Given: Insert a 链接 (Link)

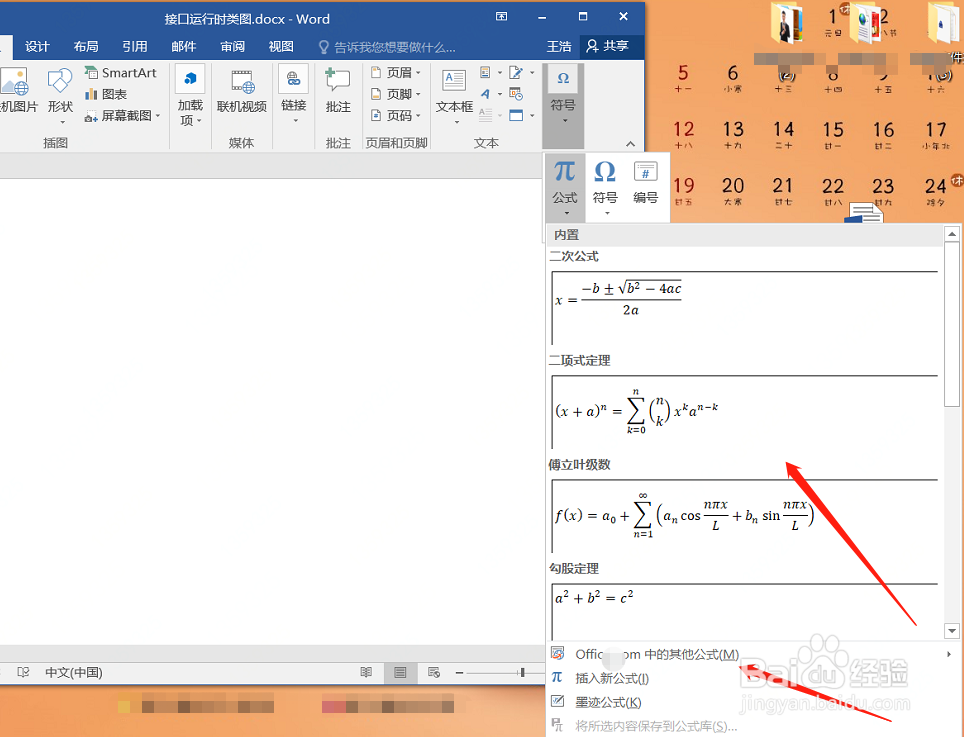Looking at the screenshot, I should tap(293, 90).
